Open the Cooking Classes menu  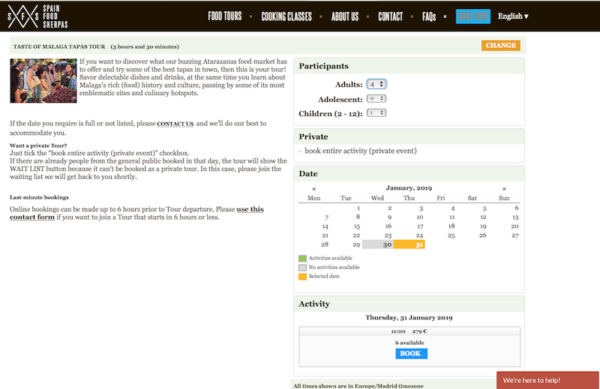286,16
